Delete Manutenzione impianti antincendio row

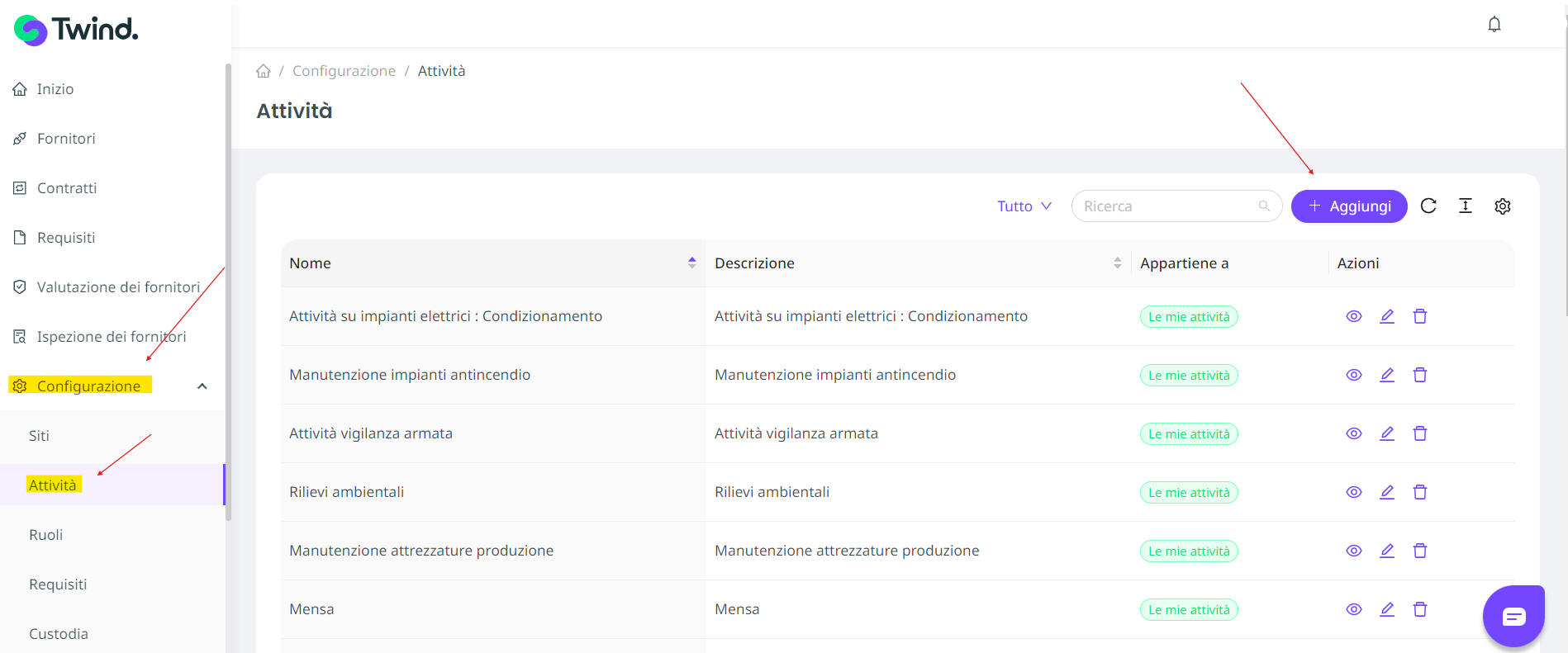point(1420,375)
